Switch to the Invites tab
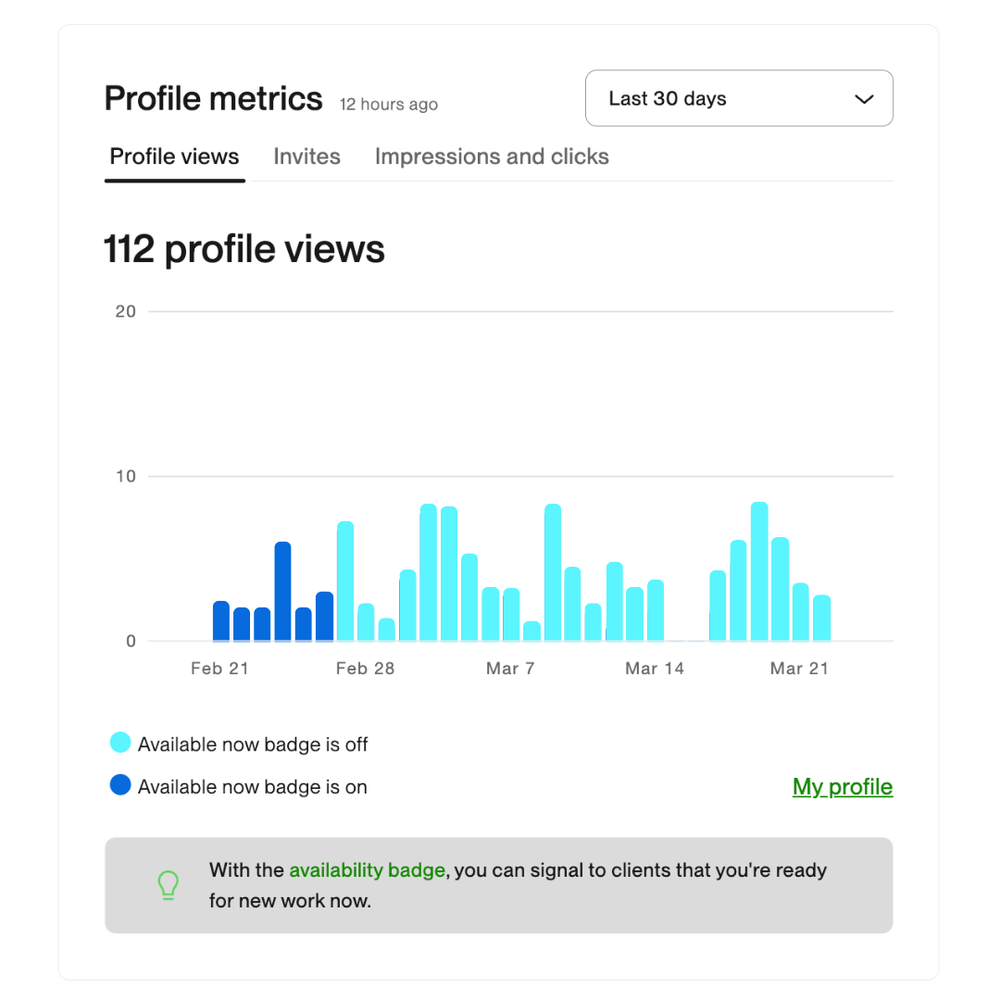 (x=306, y=156)
